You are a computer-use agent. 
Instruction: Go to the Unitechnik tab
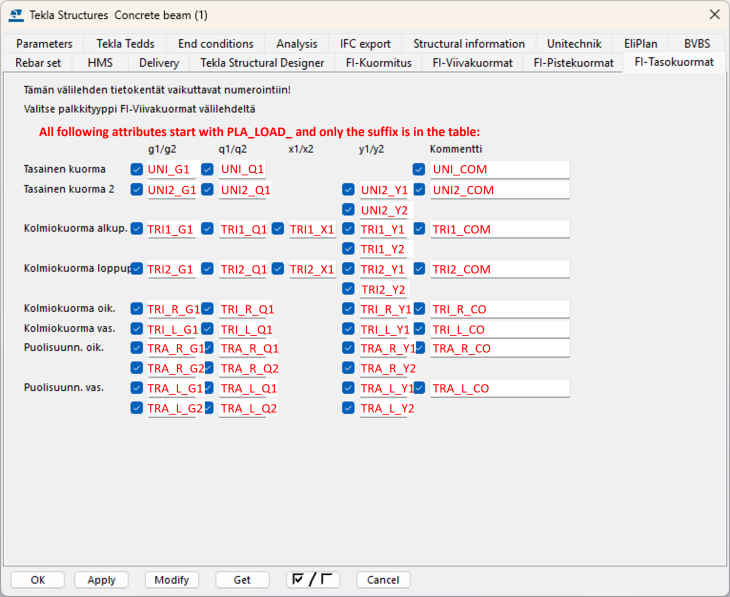tap(574, 44)
